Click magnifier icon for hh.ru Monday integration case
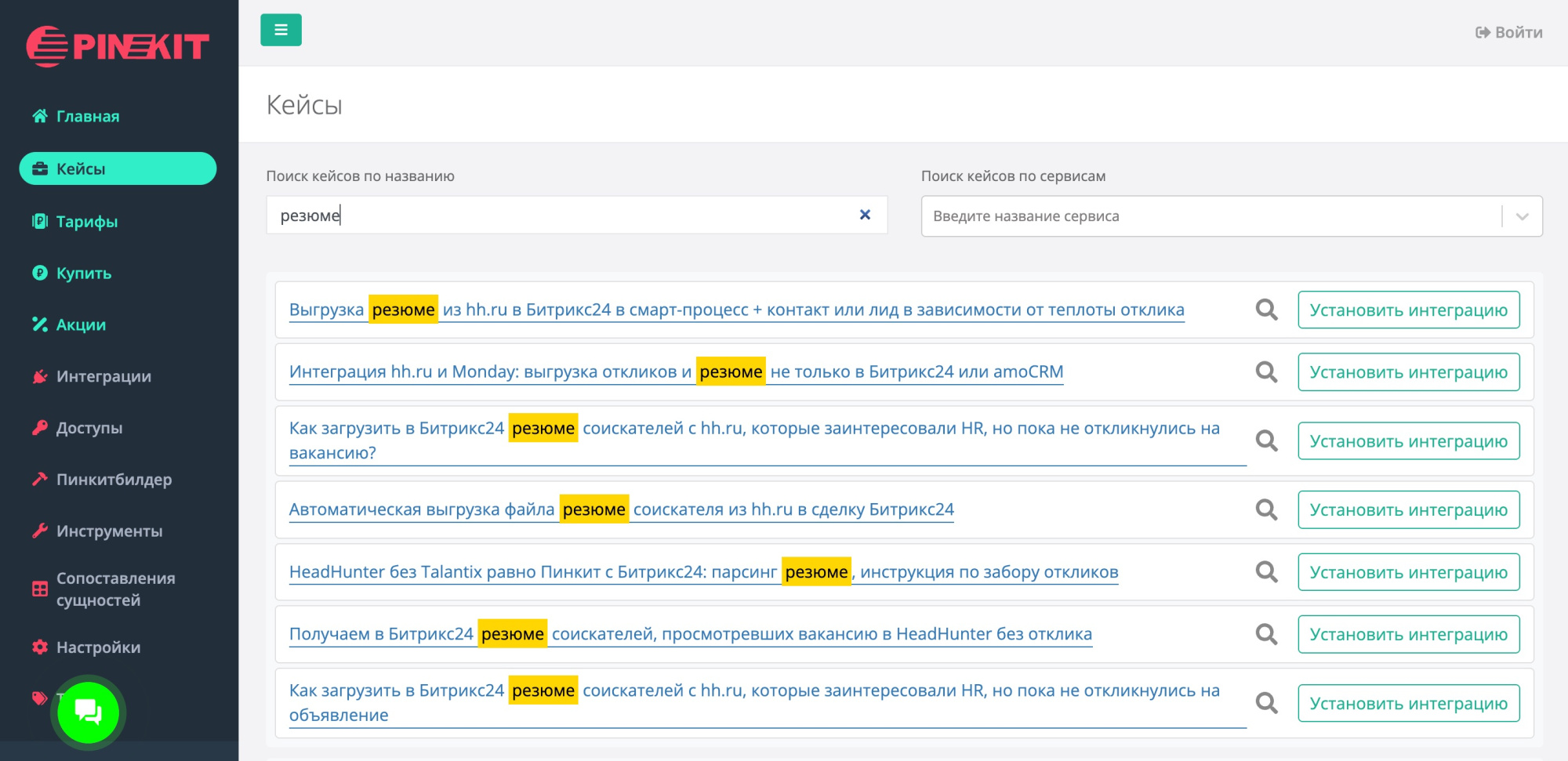Screen dimensions: 1568x761 [1266, 371]
